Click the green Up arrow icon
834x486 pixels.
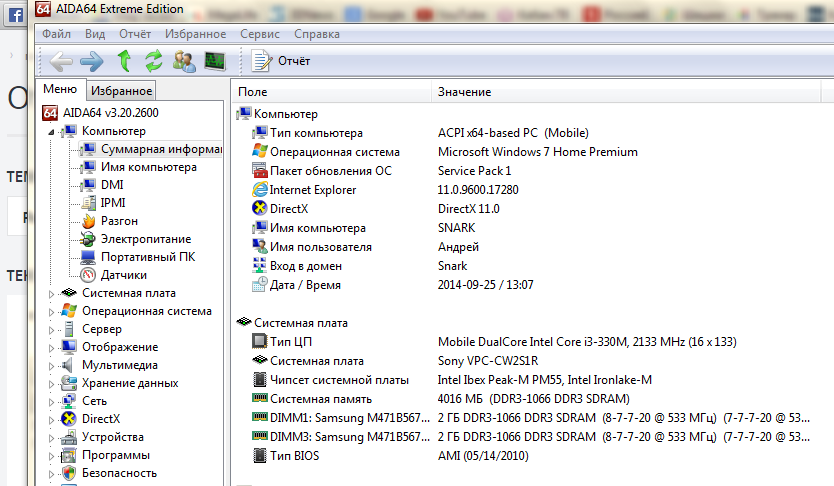pyautogui.click(x=124, y=61)
